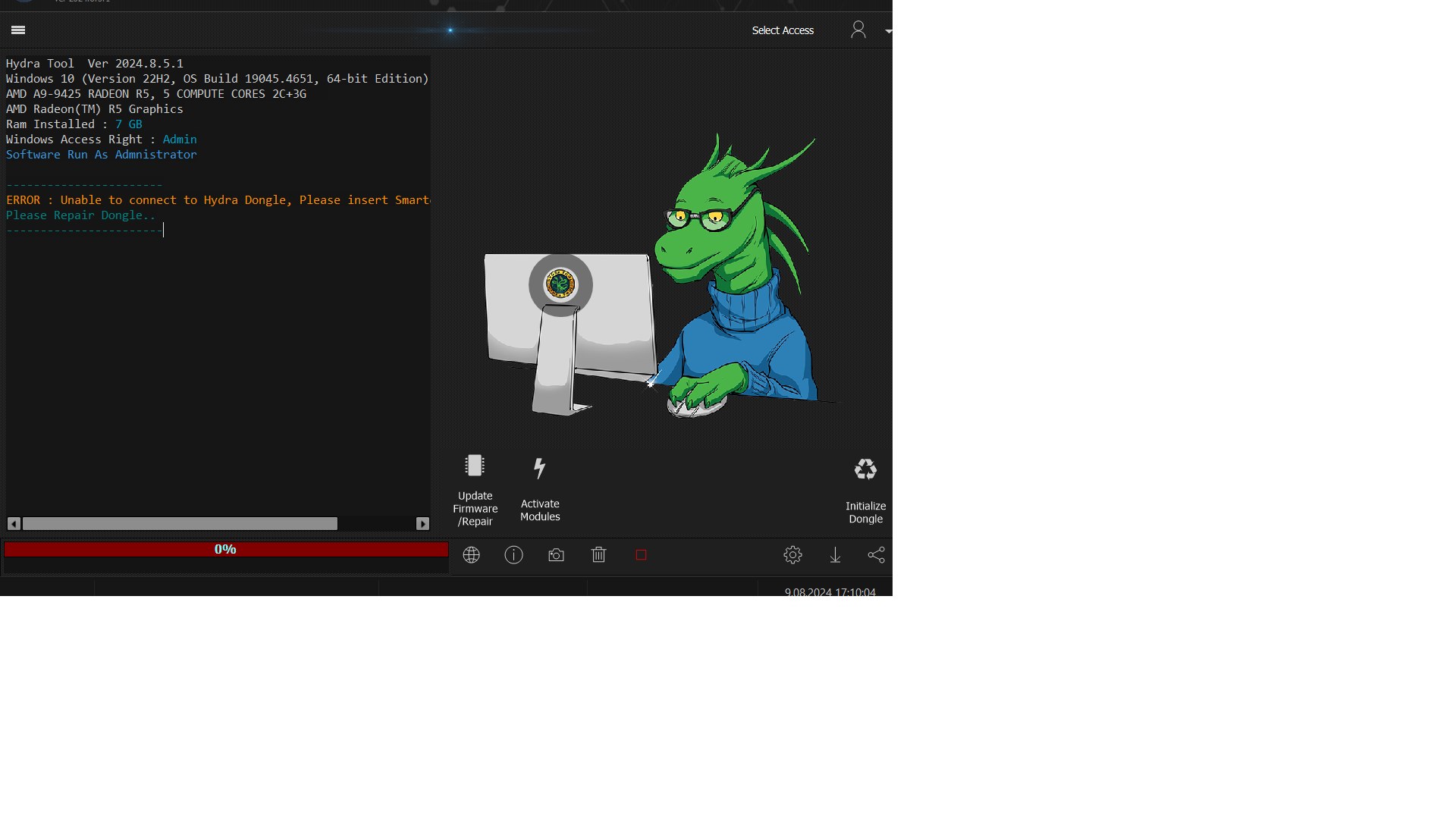This screenshot has height=819, width=1456.
Task: Click the Ram Installed 7 GB line
Action: click(x=74, y=124)
